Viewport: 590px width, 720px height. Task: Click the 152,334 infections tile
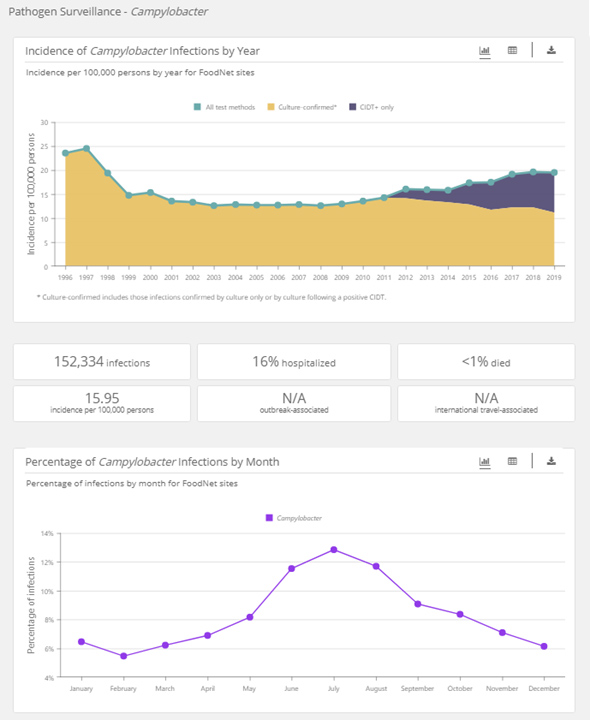tap(102, 362)
